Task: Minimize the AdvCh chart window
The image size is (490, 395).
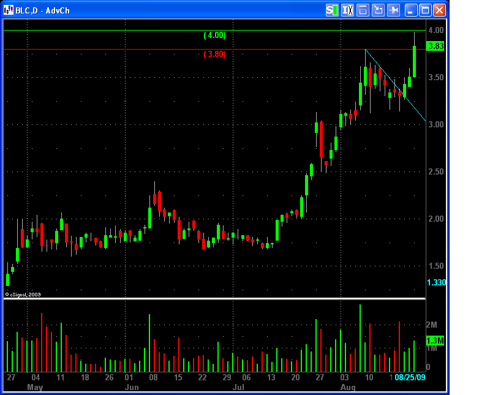Action: [411, 10]
